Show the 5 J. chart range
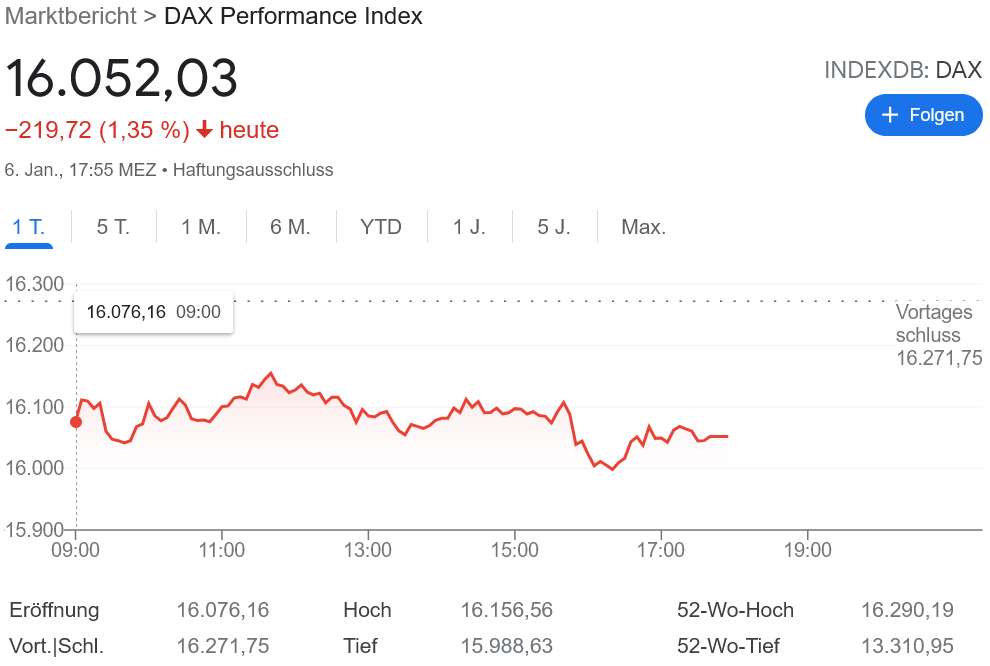This screenshot has width=990, height=666. (554, 227)
